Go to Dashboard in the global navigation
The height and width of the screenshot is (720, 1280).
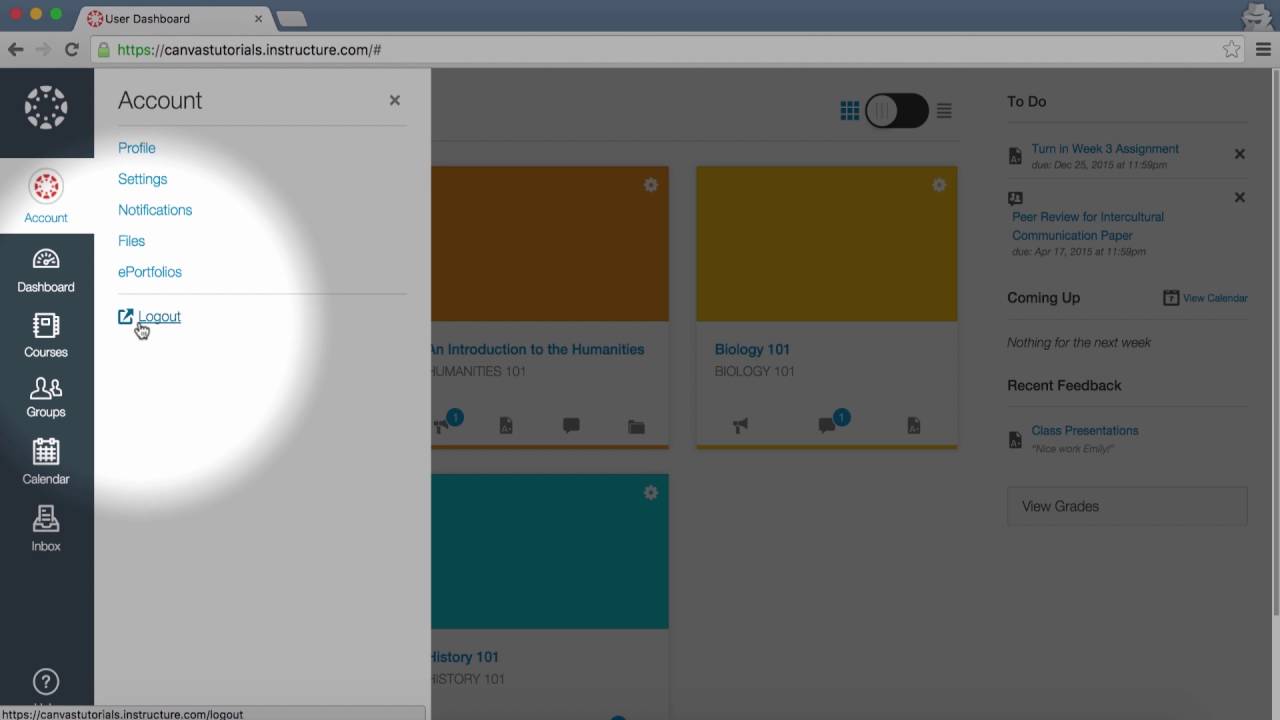(x=46, y=270)
